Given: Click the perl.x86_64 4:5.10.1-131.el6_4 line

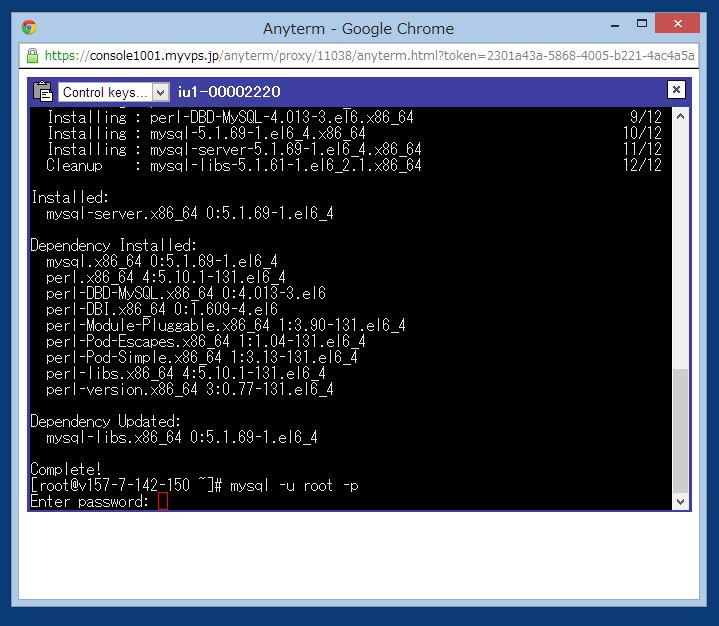Looking at the screenshot, I should coord(166,277).
